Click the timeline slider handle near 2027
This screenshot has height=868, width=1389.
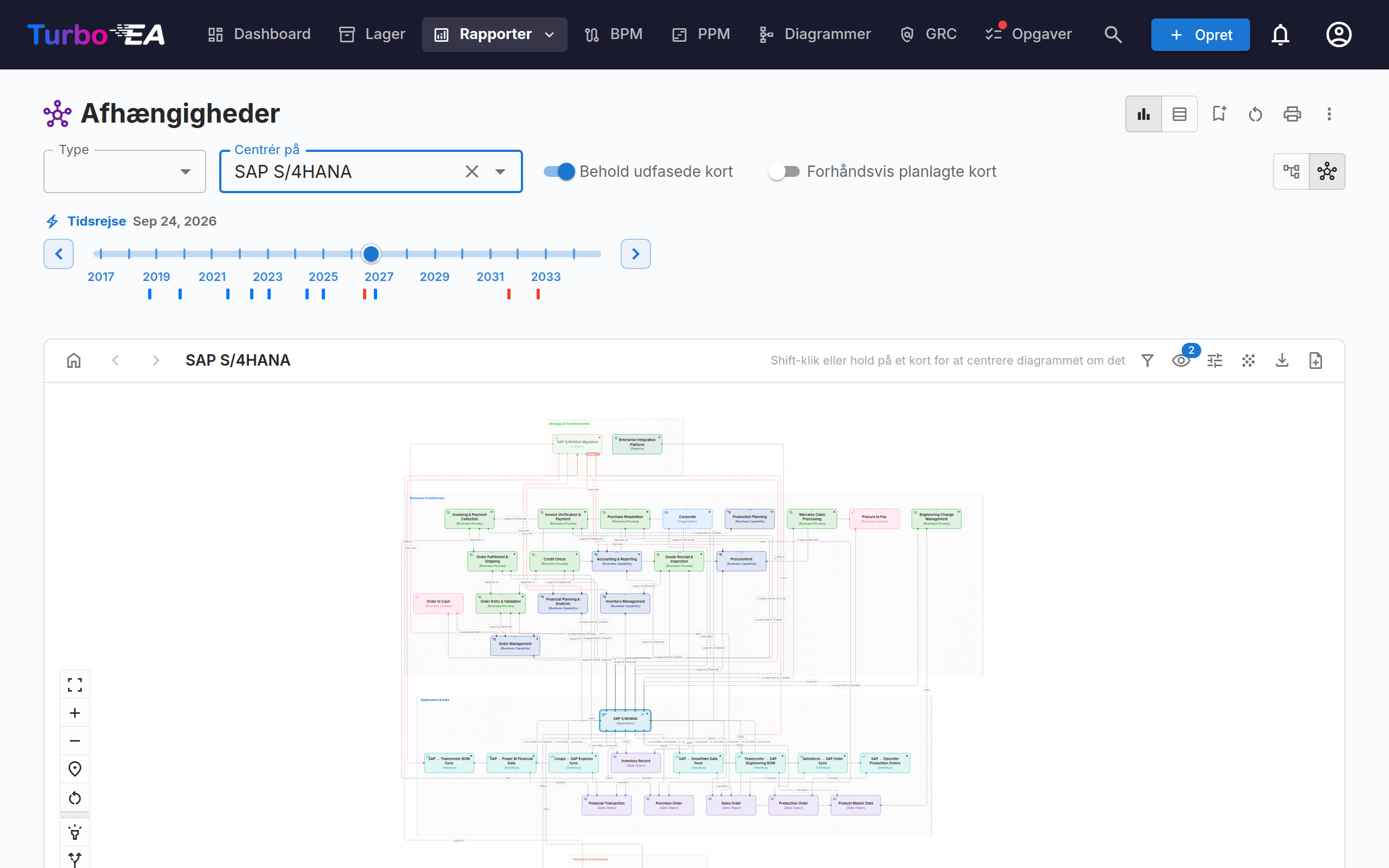pos(371,253)
